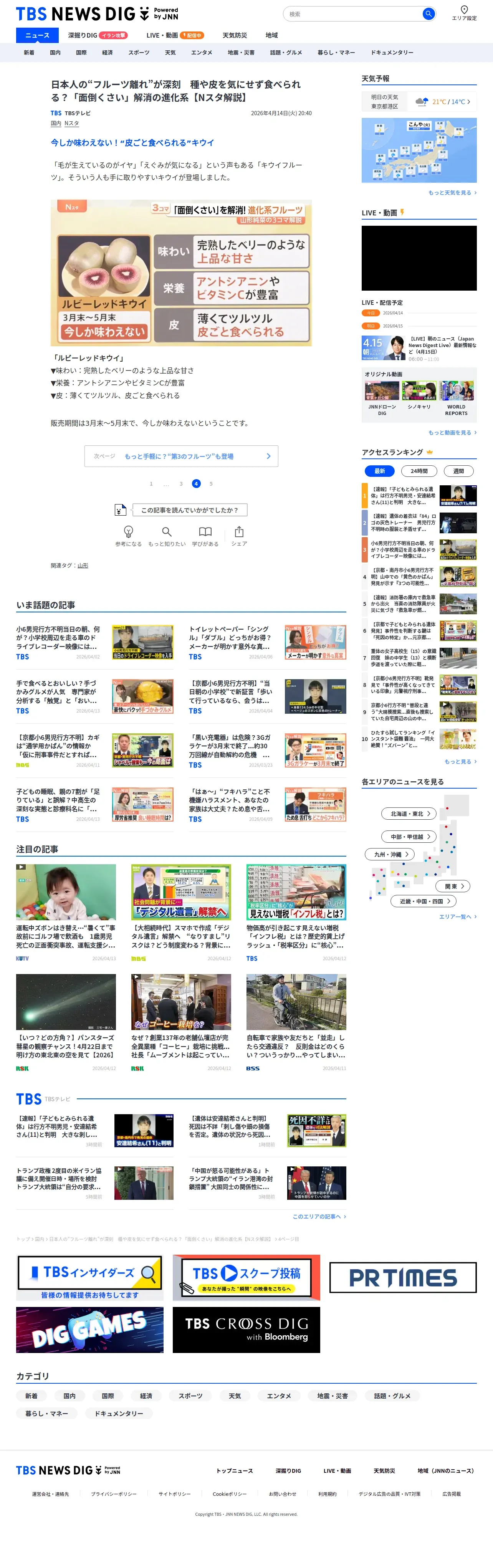Expand もっと動画を見る link
The height and width of the screenshot is (1568, 493).
[452, 432]
